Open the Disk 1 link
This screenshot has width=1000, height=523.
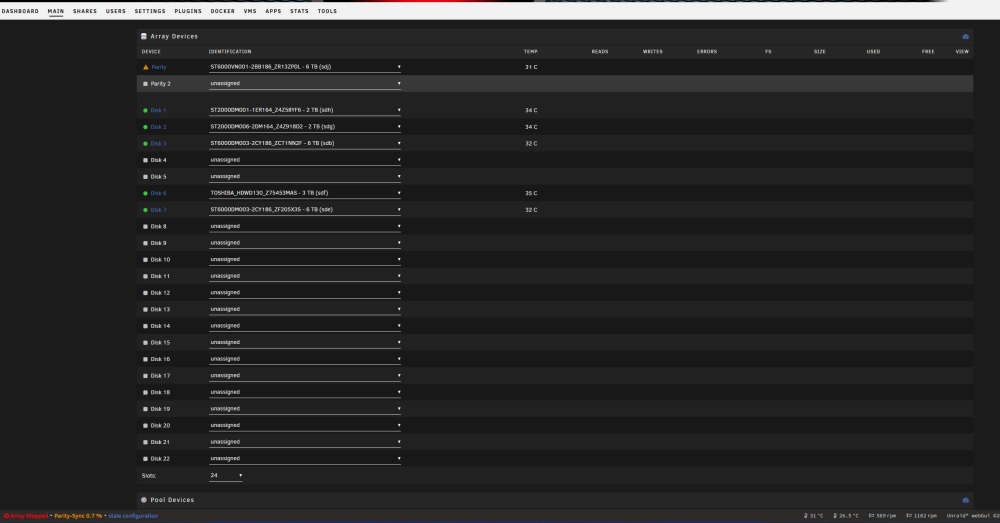158,110
